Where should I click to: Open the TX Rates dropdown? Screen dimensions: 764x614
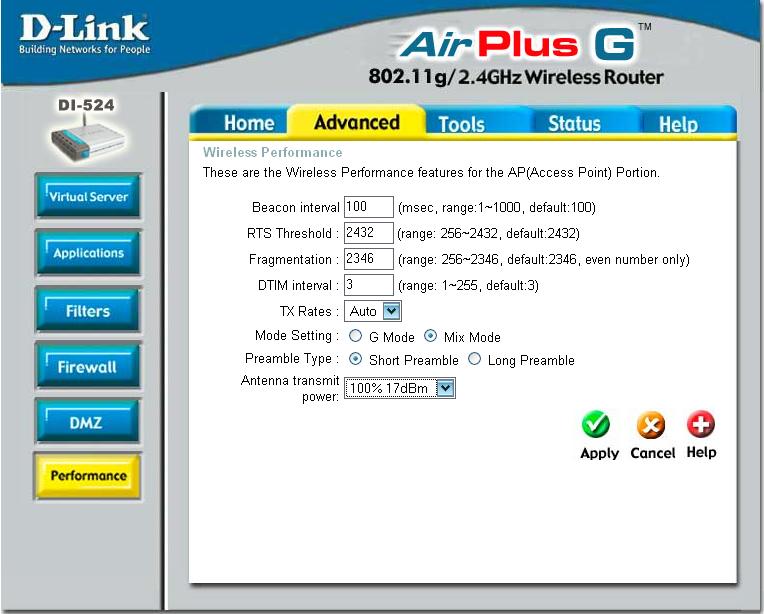(x=373, y=312)
